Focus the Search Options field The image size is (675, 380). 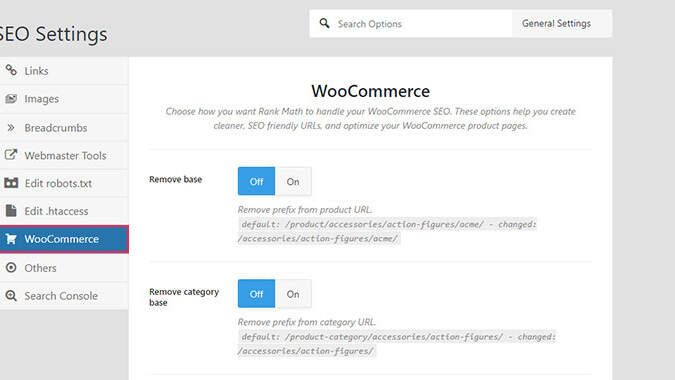pos(411,24)
